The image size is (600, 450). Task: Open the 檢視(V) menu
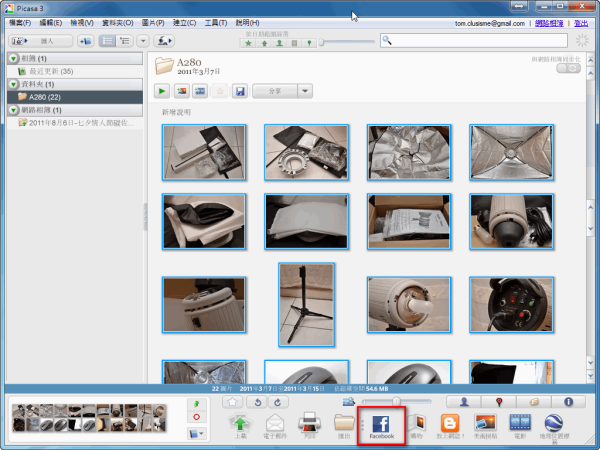click(85, 22)
